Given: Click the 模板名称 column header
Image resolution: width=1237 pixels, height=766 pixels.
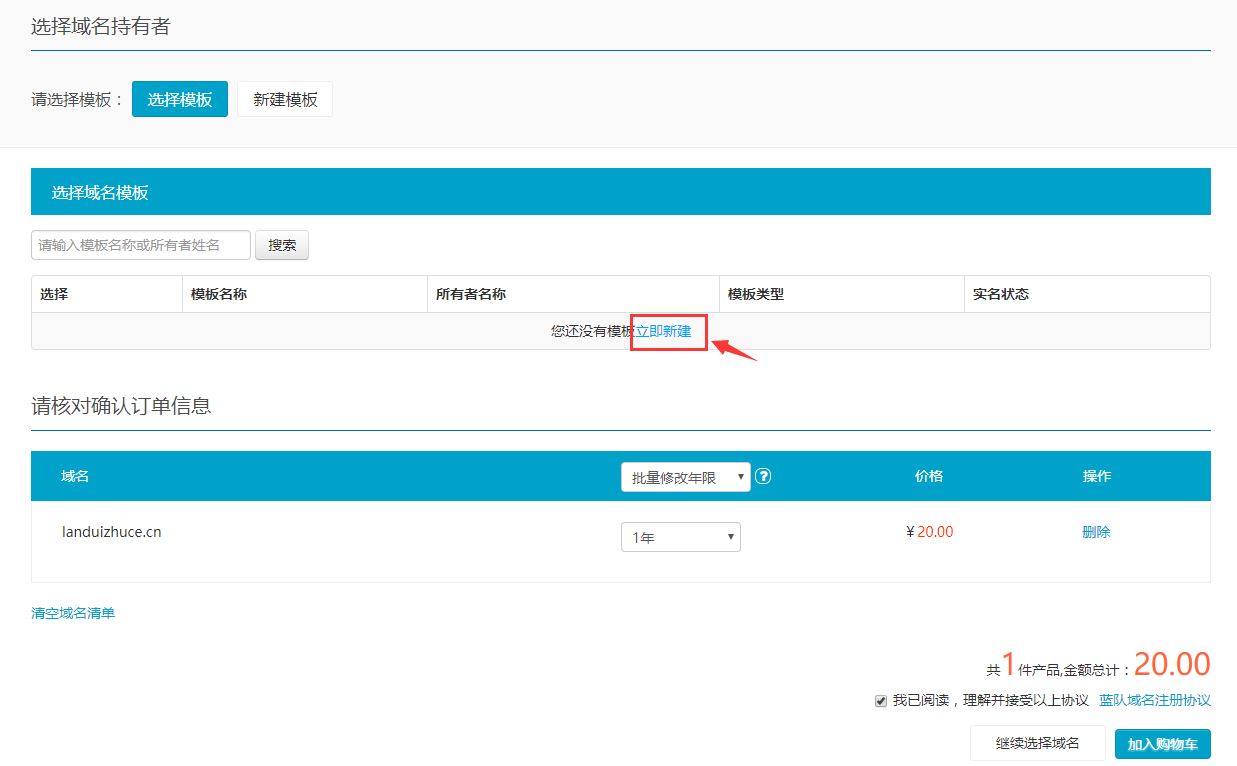Looking at the screenshot, I should tap(219, 294).
